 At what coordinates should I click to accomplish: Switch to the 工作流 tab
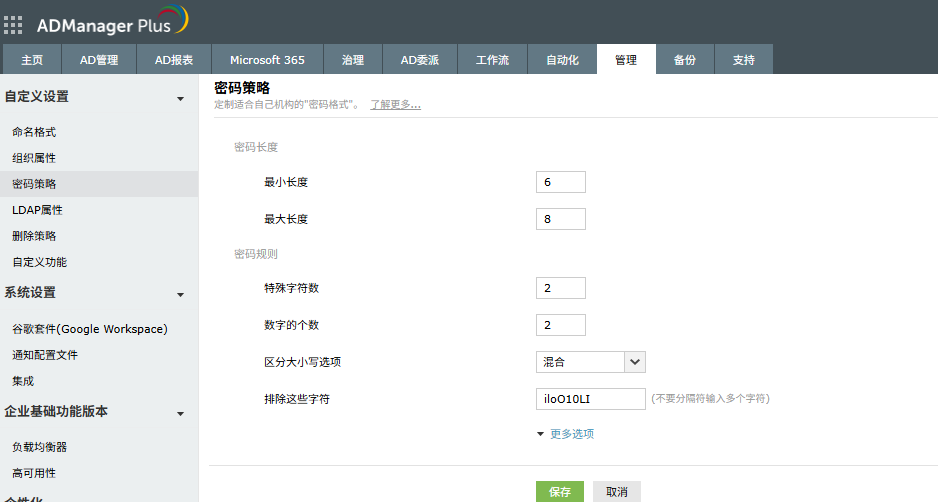pyautogui.click(x=492, y=60)
